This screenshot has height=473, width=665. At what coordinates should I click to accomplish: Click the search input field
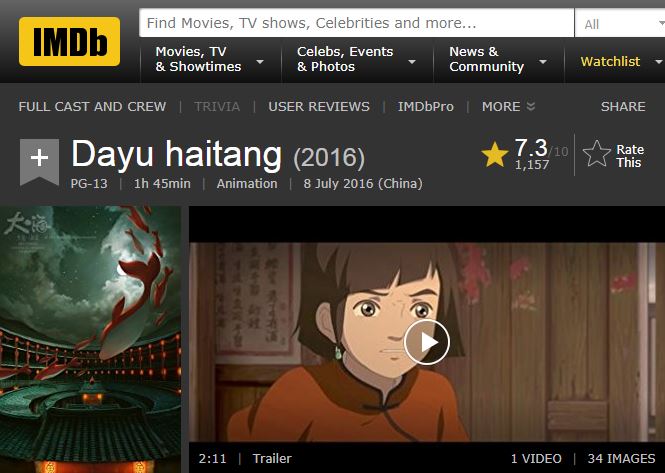click(356, 23)
